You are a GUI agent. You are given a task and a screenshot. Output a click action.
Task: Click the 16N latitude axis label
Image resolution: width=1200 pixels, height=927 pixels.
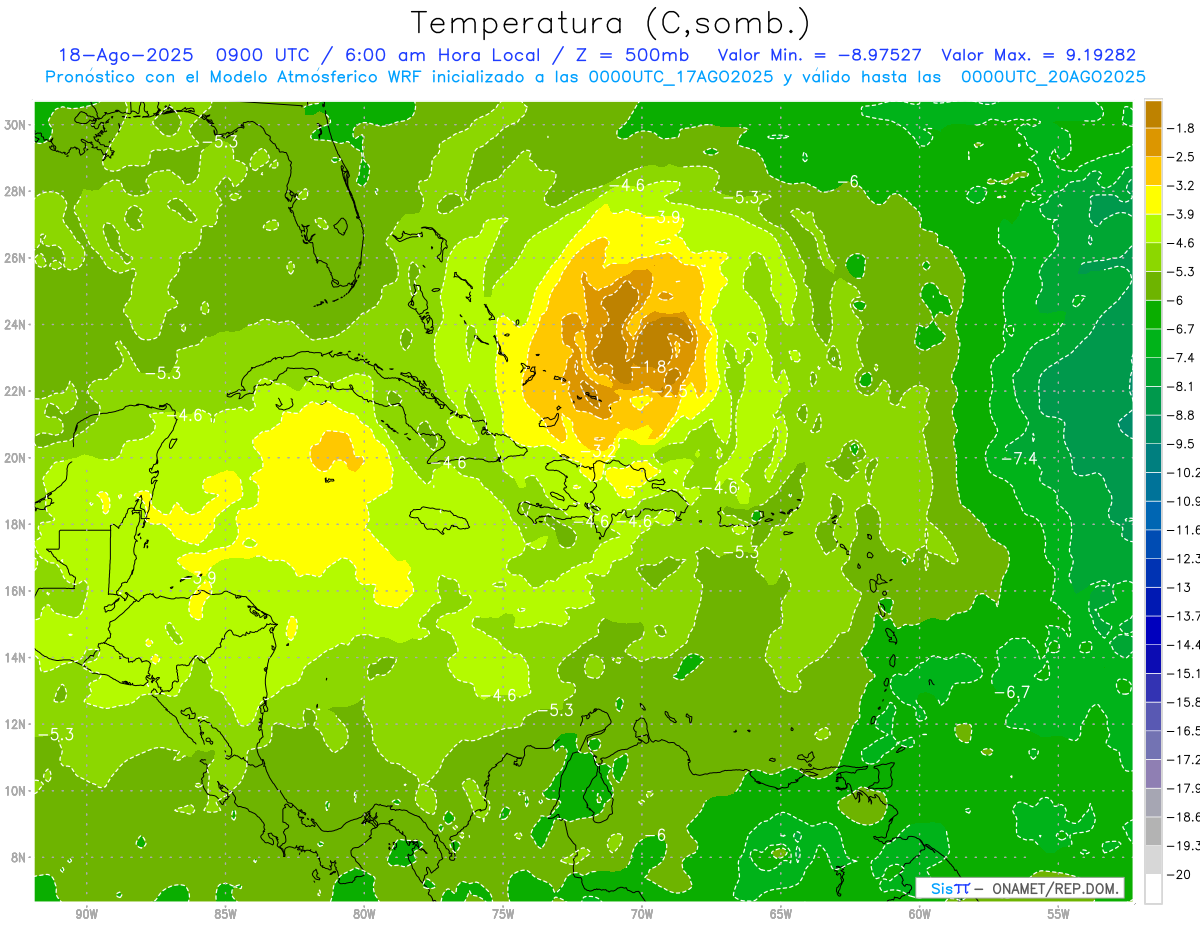[x=16, y=590]
